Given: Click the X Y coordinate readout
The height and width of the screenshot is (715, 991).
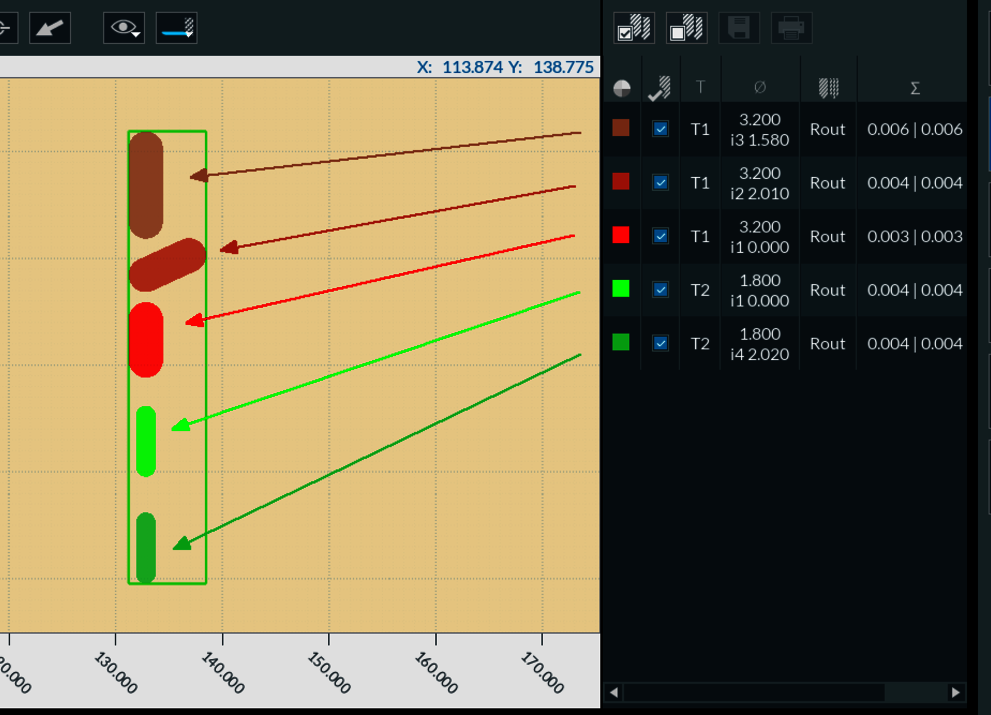Looking at the screenshot, I should point(505,67).
